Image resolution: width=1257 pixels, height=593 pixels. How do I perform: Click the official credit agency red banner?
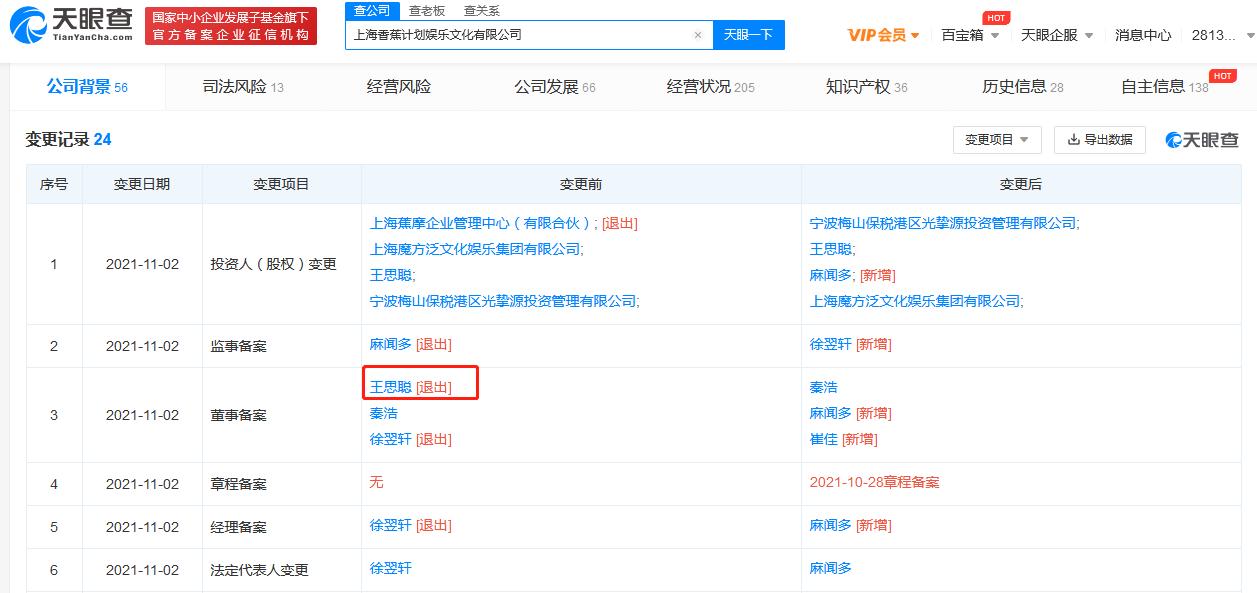pyautogui.click(x=231, y=26)
